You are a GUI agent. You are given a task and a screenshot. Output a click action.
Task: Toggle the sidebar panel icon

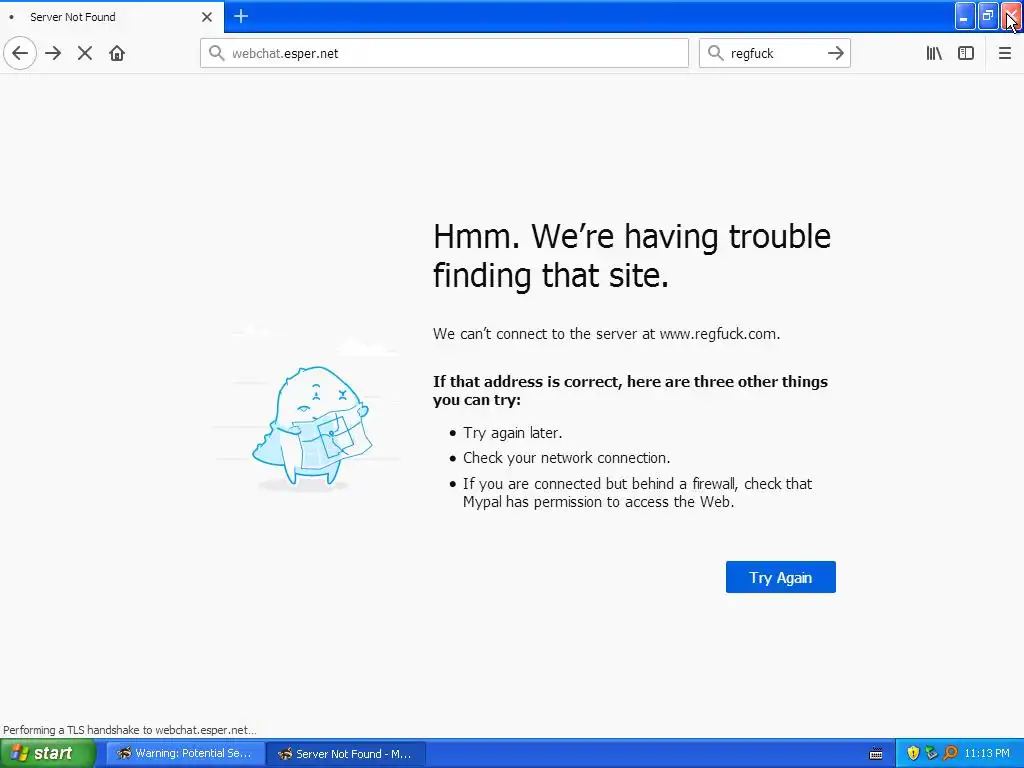pyautogui.click(x=966, y=53)
